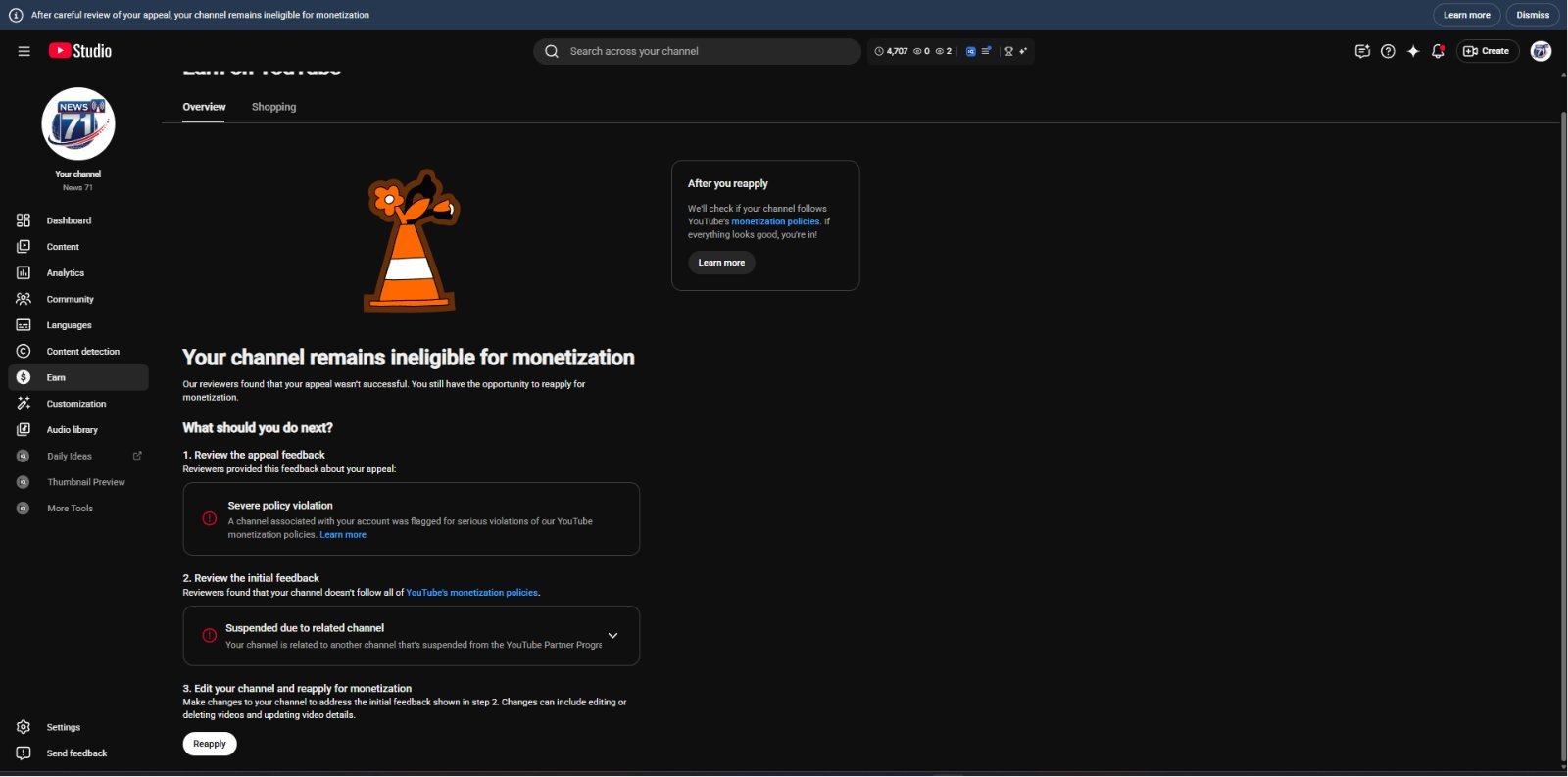Open Content detection in the sidebar

point(78,352)
